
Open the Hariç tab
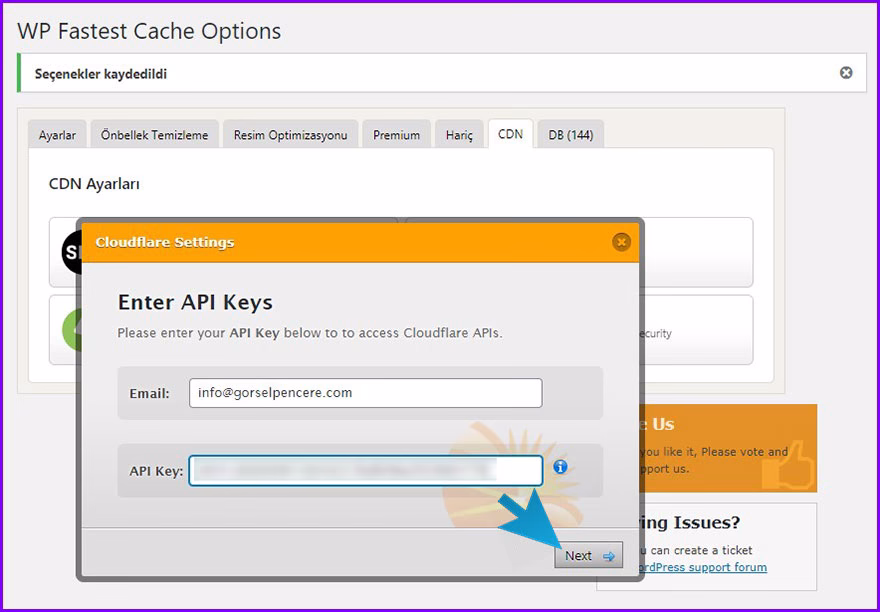point(459,135)
